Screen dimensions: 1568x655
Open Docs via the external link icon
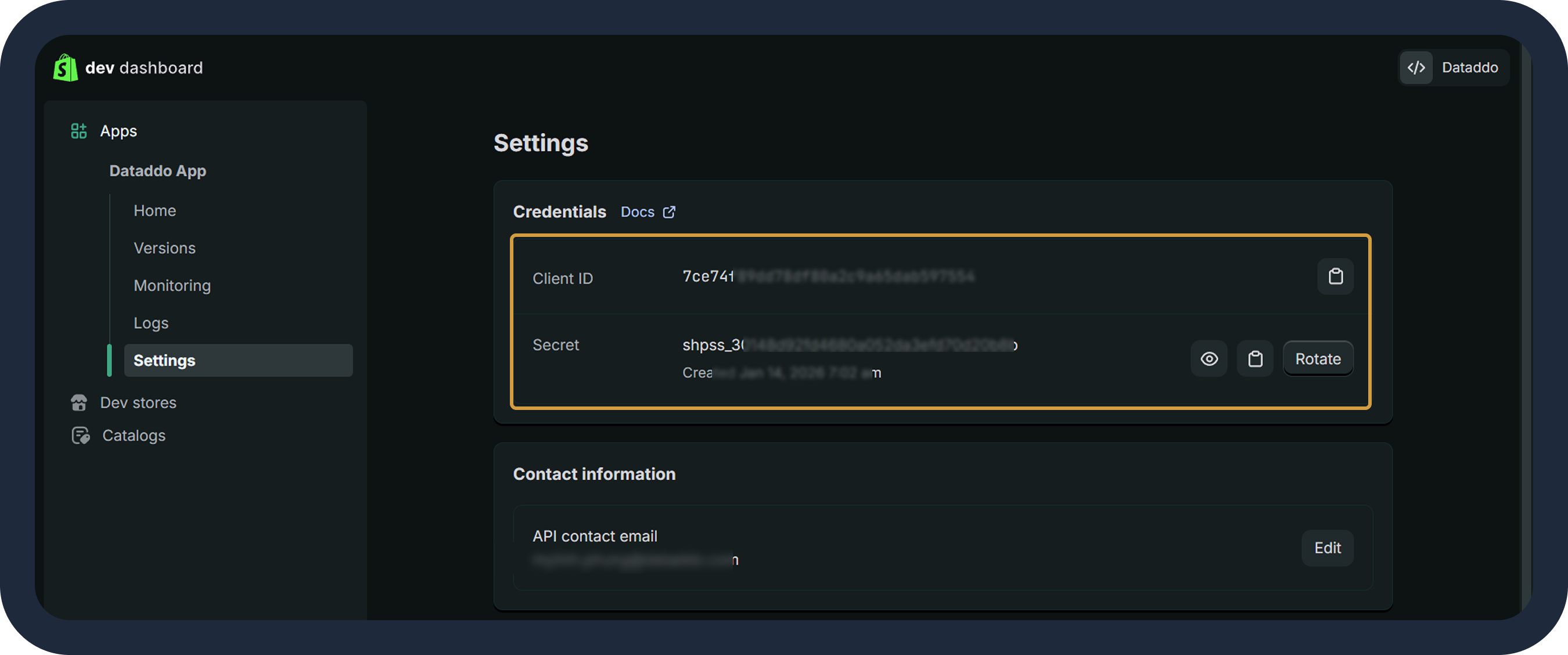point(670,212)
